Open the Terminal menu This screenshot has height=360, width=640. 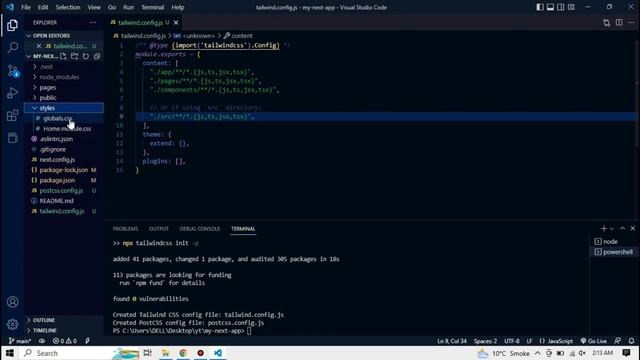coord(153,7)
